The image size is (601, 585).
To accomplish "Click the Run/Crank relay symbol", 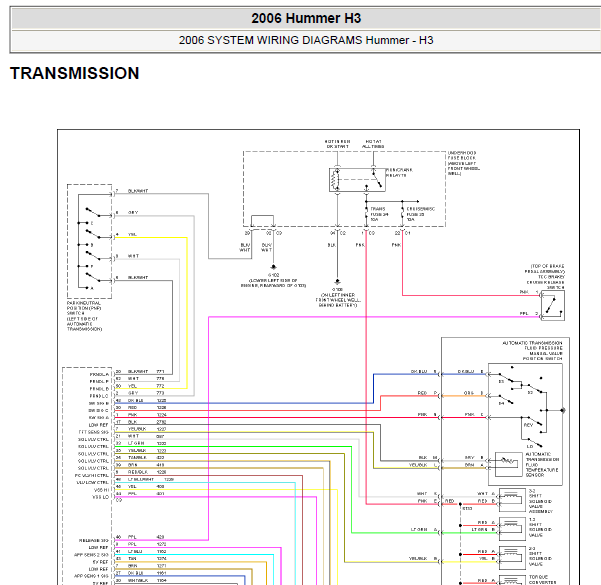I will coord(357,180).
